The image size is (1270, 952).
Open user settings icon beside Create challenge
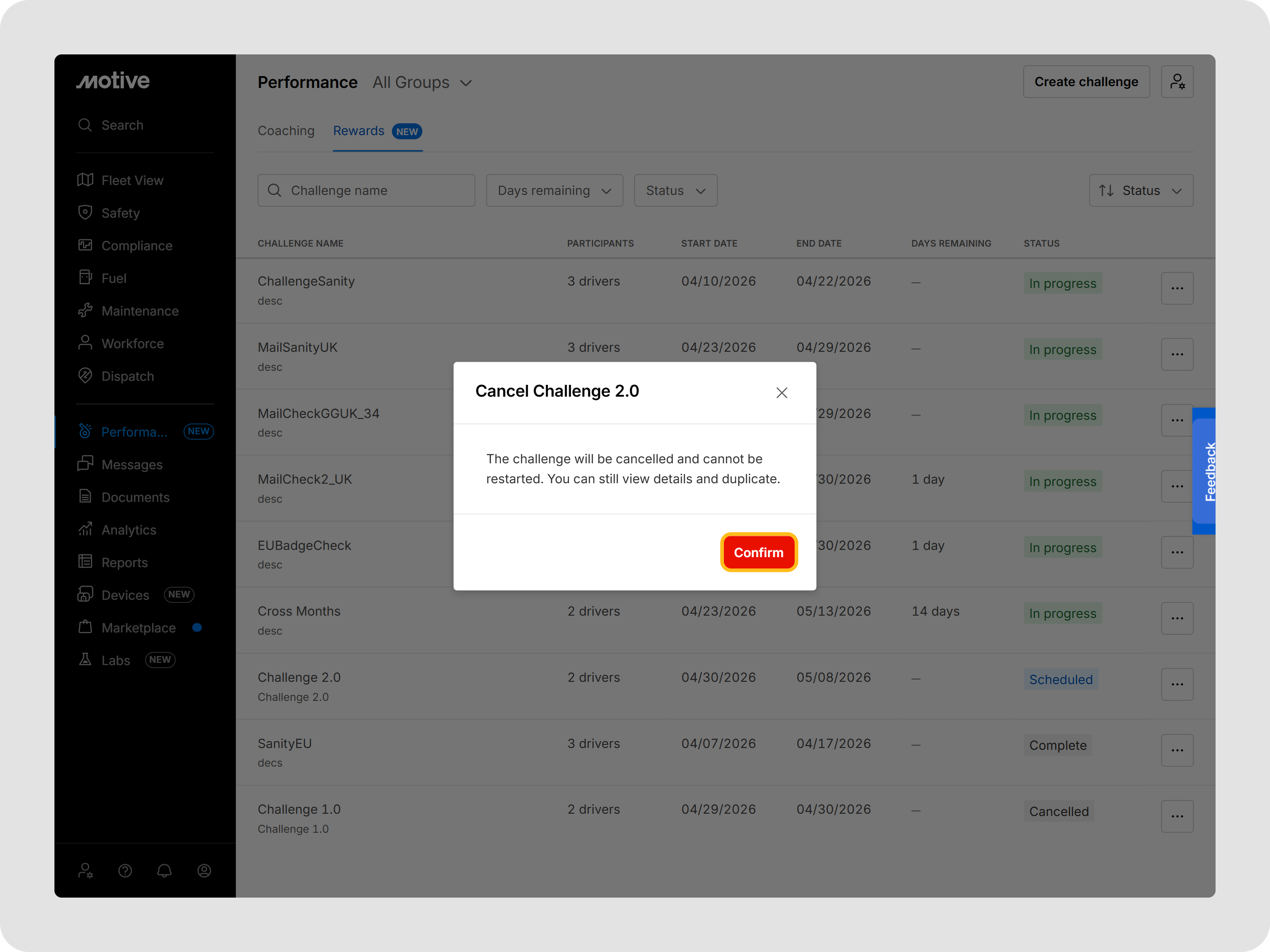click(1177, 82)
